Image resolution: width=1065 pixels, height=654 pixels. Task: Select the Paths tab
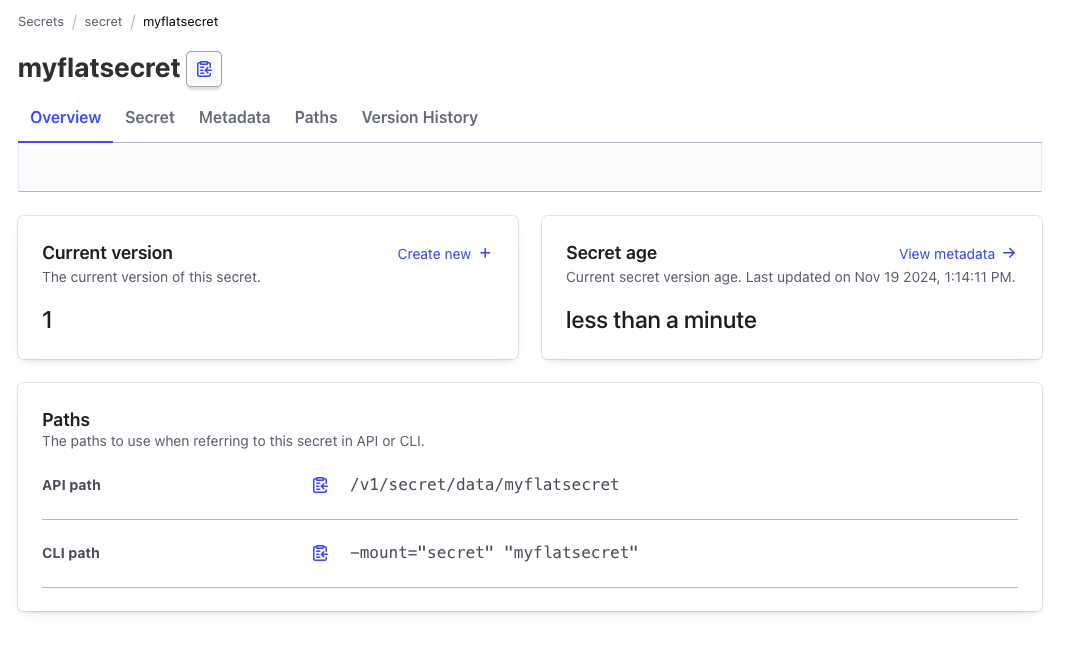point(316,117)
